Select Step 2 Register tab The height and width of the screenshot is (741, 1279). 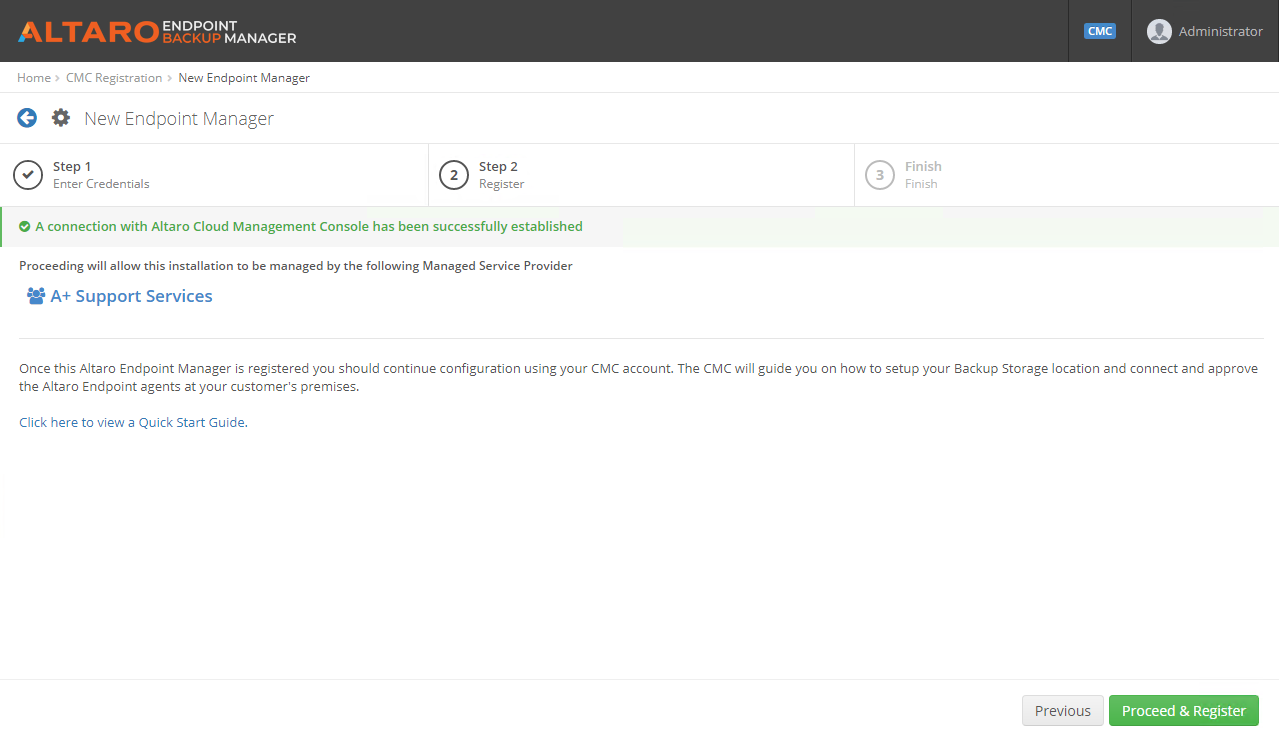[641, 175]
